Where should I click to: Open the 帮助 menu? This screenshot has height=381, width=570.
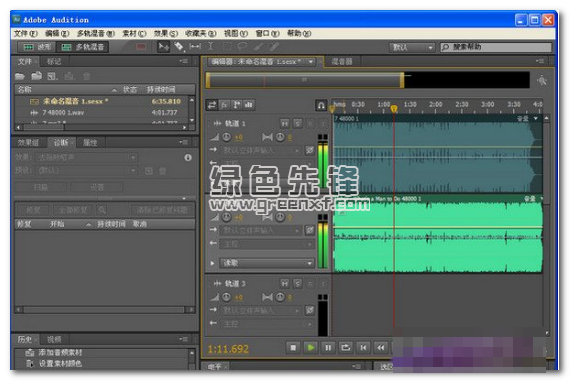tap(299, 33)
